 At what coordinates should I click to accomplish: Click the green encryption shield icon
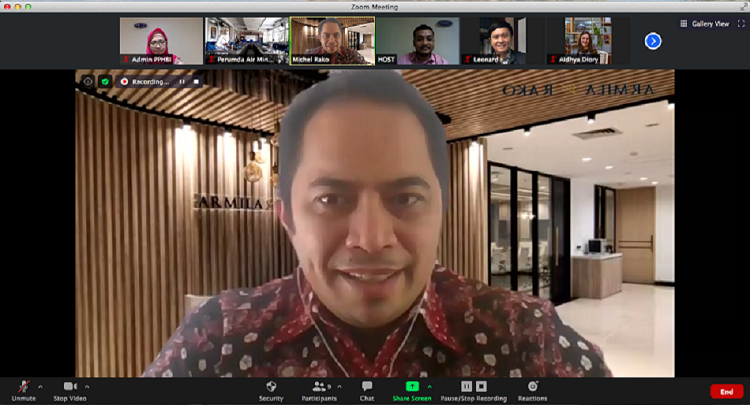tap(105, 82)
